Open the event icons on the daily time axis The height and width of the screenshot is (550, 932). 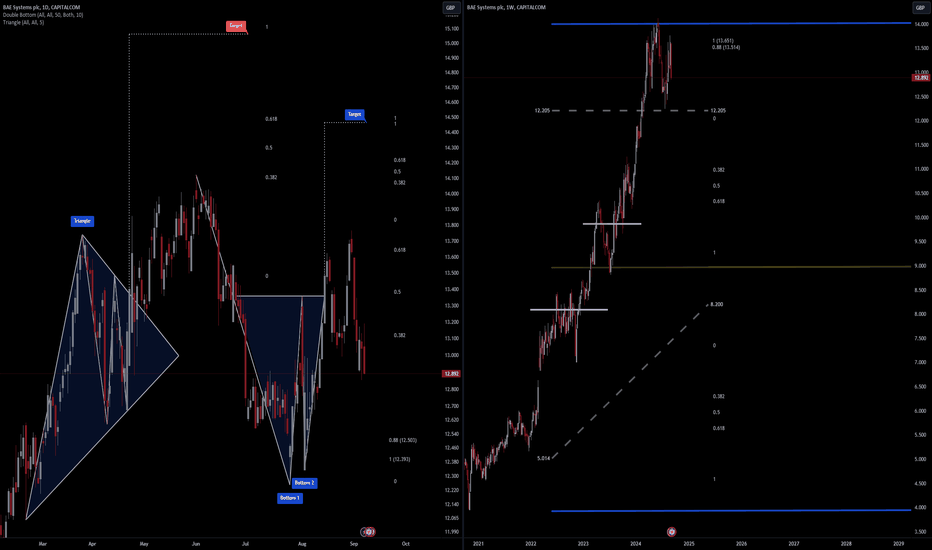pyautogui.click(x=369, y=532)
